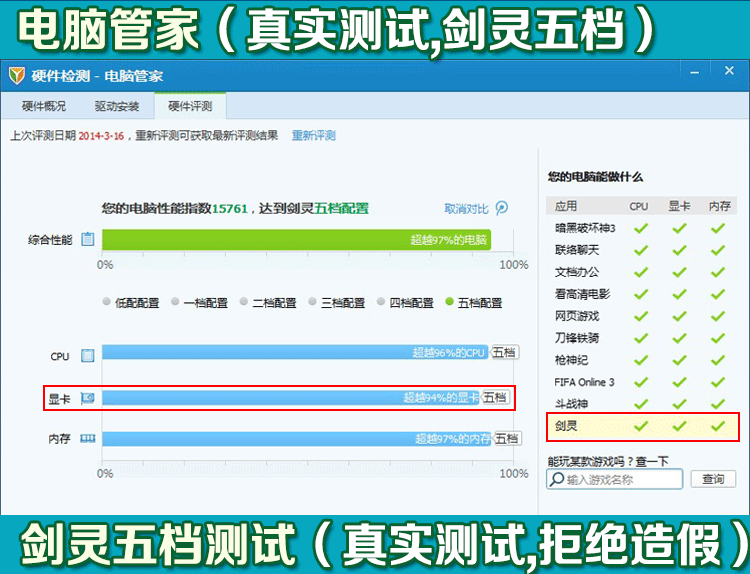The width and height of the screenshot is (750, 574).
Task: Click the 内存 checkmark for 剑灵
Action: (x=717, y=425)
